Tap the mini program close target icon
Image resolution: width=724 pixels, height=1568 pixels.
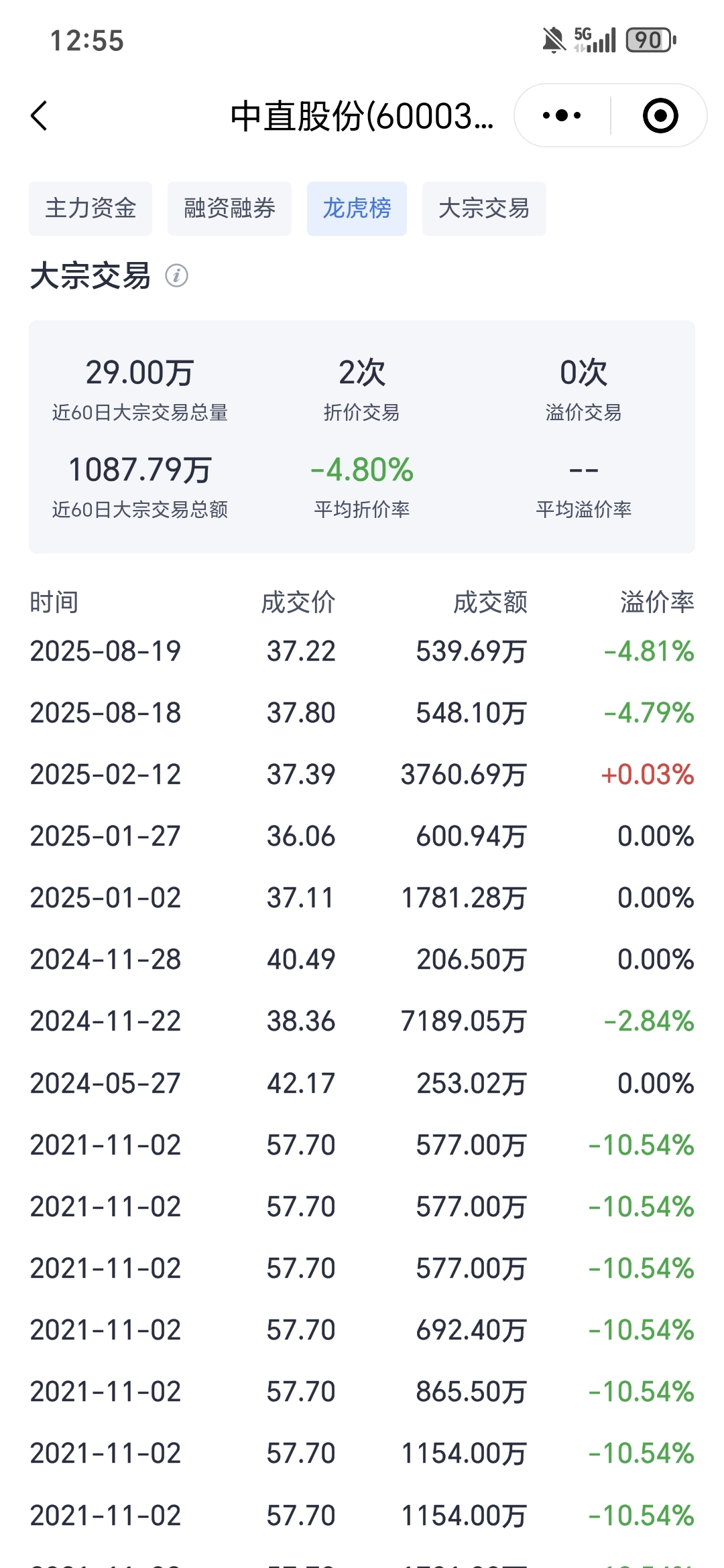pyautogui.click(x=660, y=116)
